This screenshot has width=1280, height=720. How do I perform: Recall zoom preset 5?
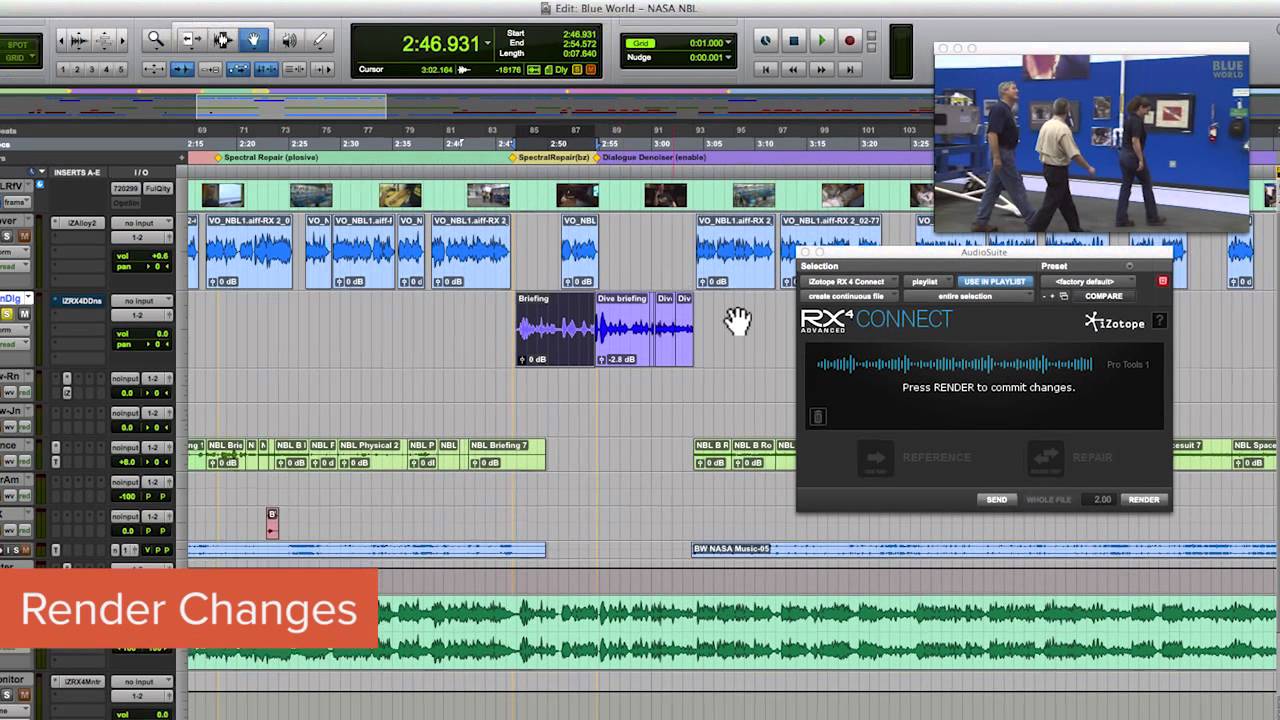point(121,69)
